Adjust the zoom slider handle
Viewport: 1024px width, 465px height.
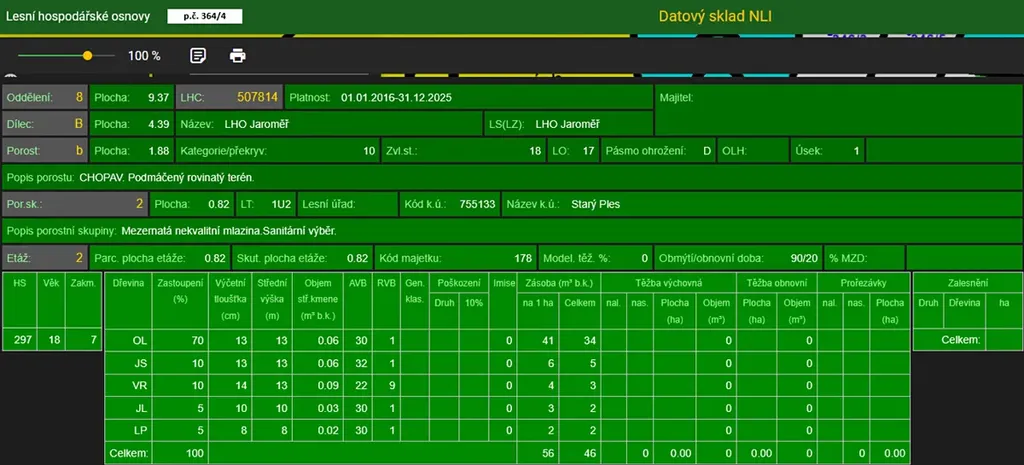[x=88, y=56]
